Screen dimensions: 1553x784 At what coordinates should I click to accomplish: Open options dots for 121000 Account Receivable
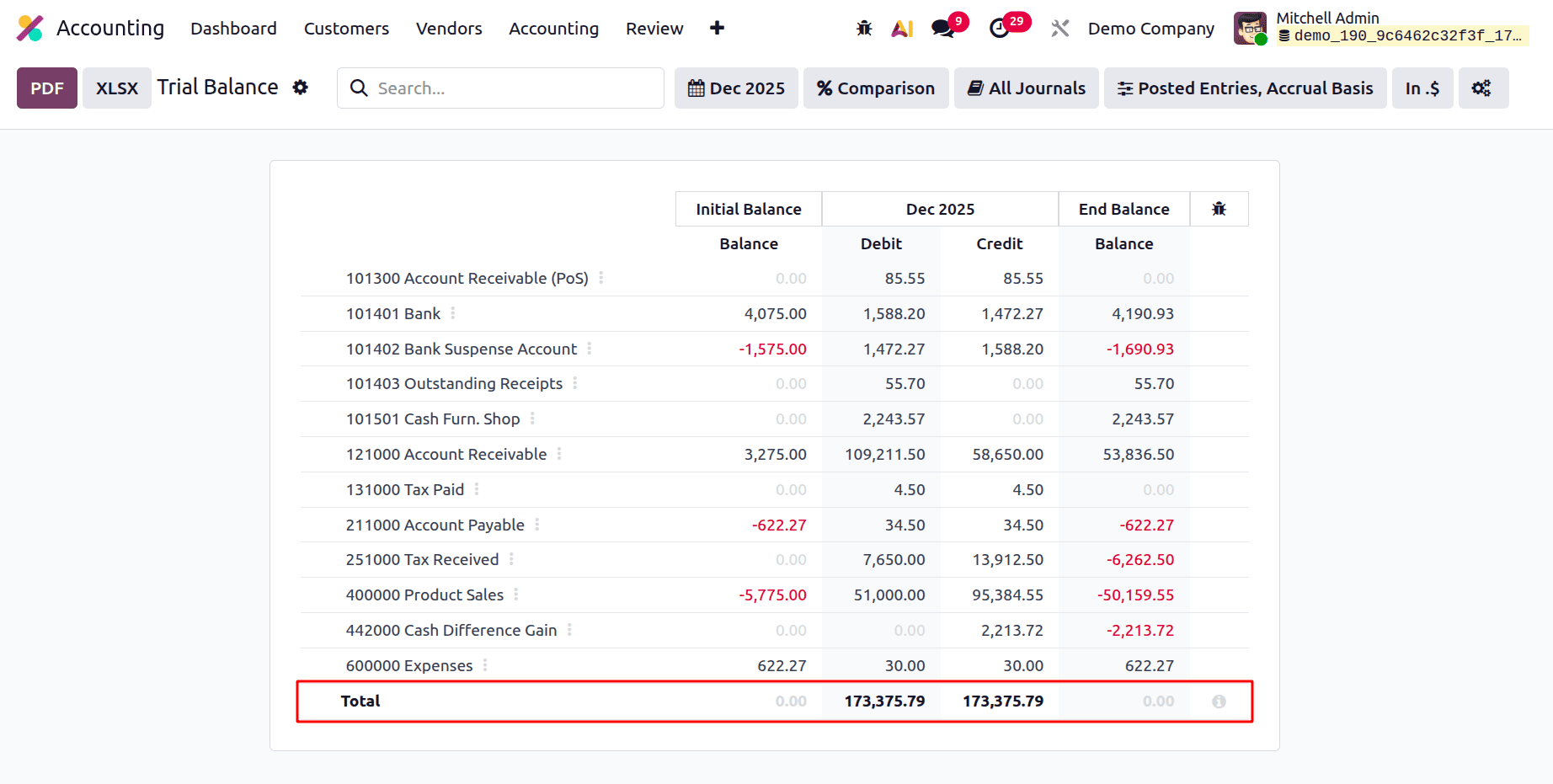[559, 454]
